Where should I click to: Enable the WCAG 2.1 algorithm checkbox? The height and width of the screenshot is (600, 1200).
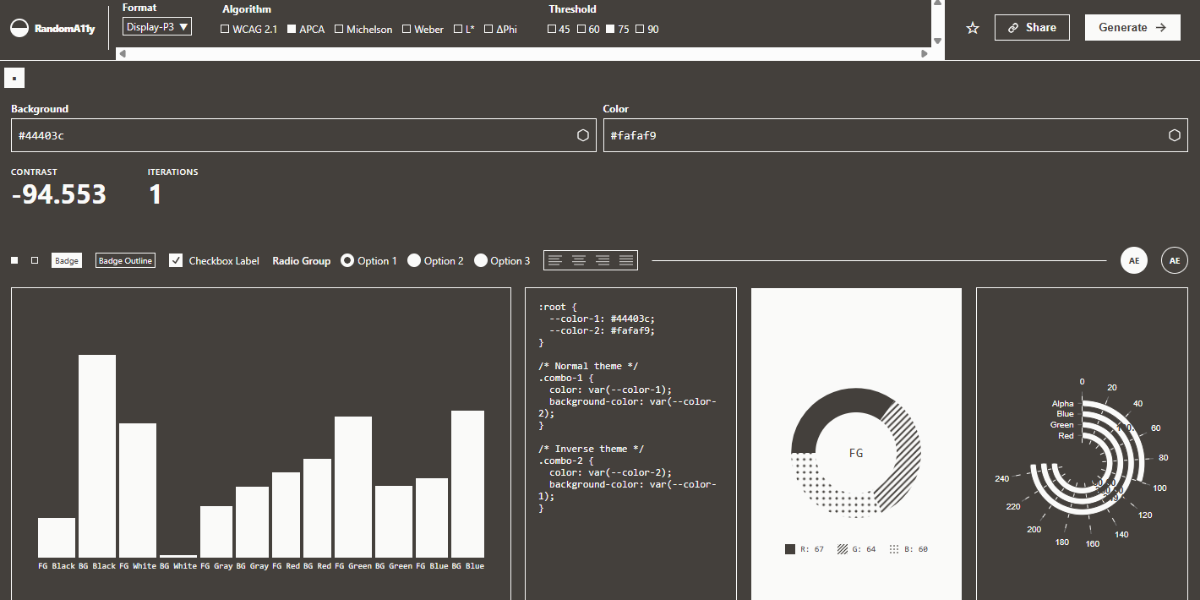point(225,30)
